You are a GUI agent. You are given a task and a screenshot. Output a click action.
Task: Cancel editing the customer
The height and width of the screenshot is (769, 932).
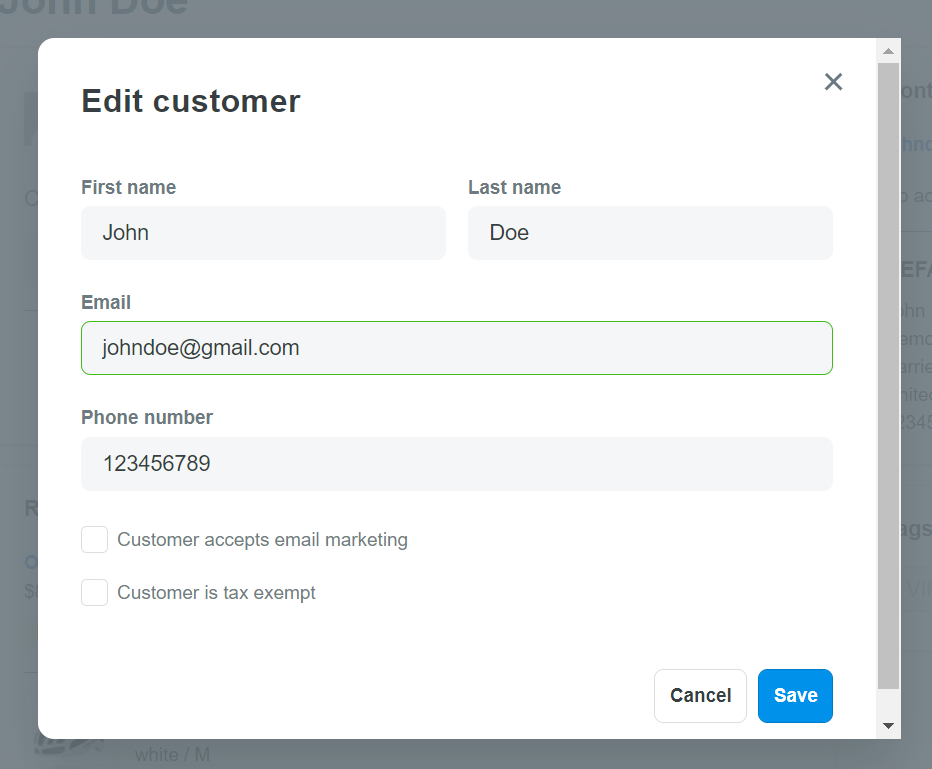click(700, 696)
